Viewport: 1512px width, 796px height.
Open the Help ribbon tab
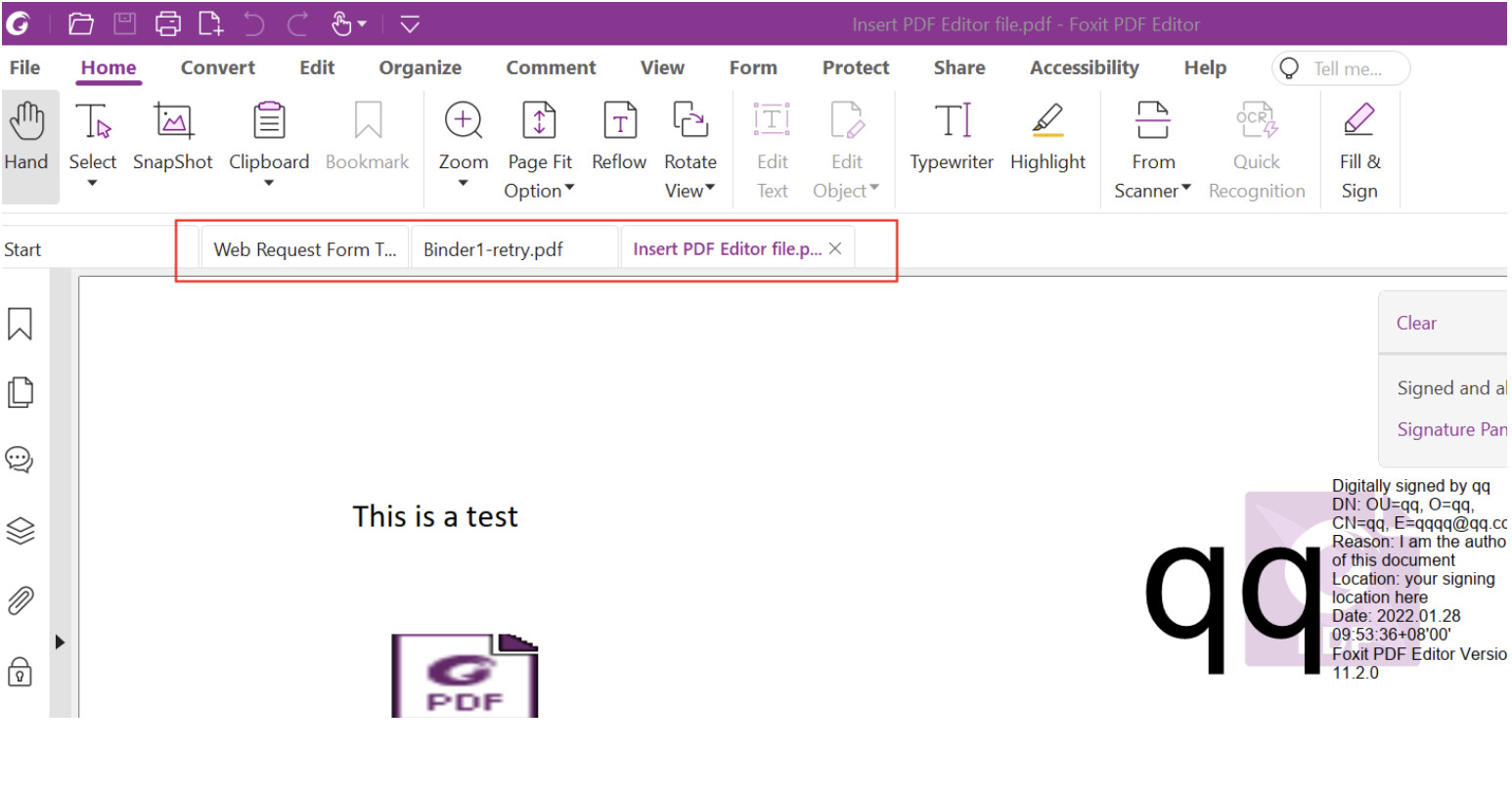pos(1205,67)
